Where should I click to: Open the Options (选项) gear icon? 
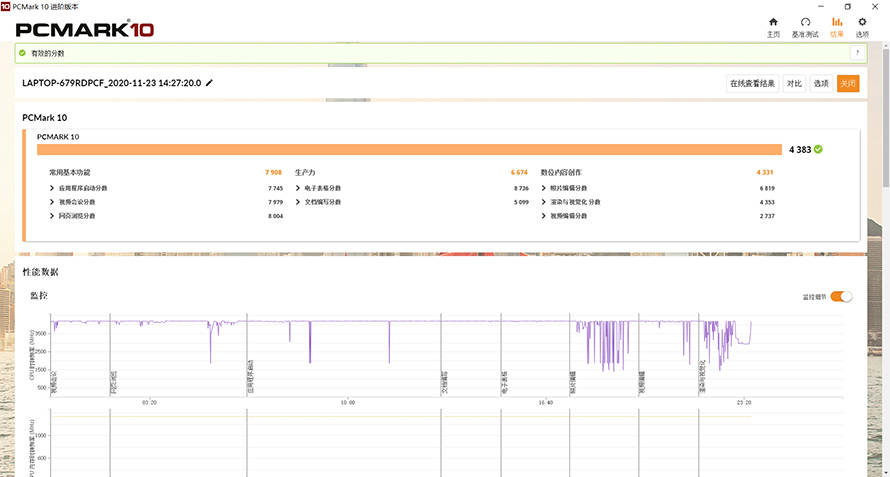click(x=862, y=22)
